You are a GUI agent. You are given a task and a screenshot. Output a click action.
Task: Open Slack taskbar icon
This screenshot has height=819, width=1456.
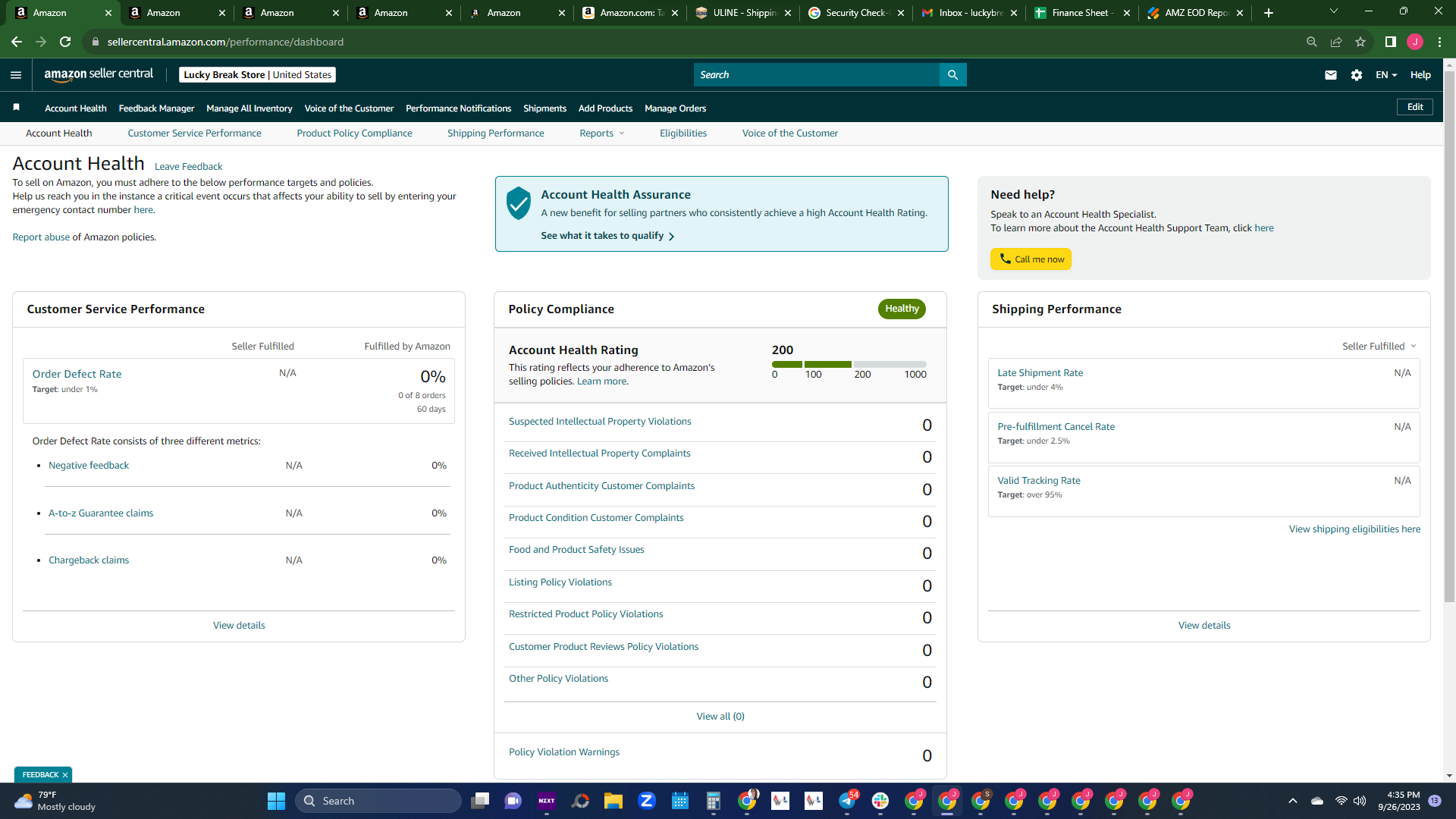pyautogui.click(x=880, y=801)
